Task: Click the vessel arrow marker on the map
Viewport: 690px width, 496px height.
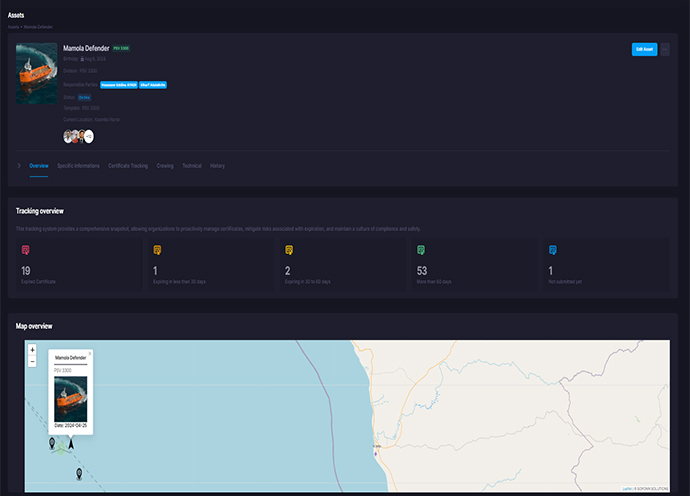Action: [70, 443]
